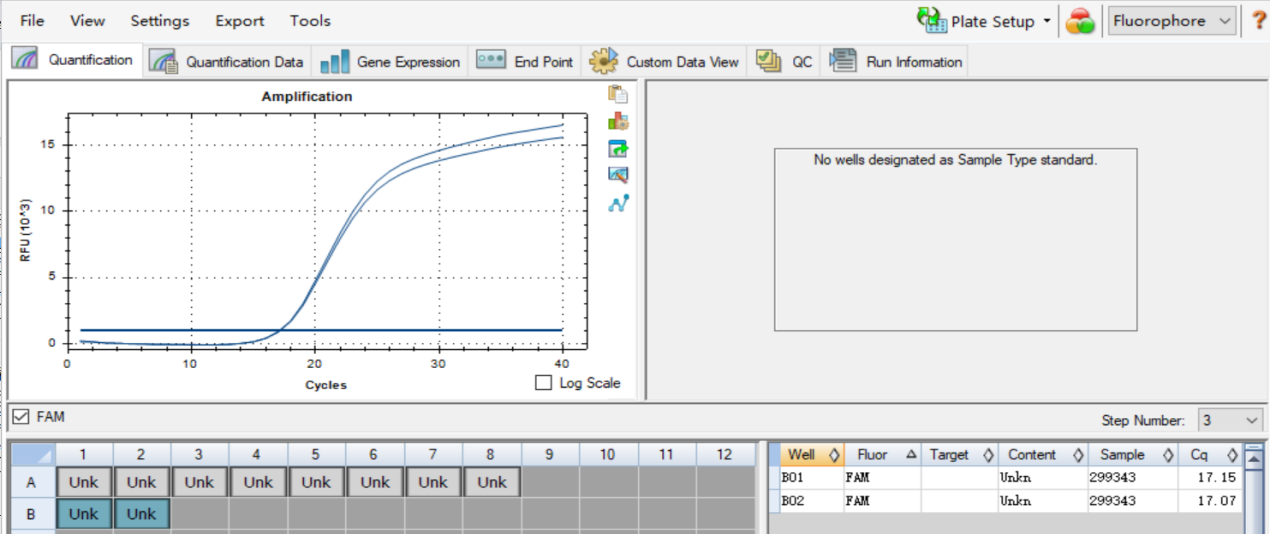The height and width of the screenshot is (534, 1270).
Task: Select well A7 in the plate grid
Action: (x=433, y=482)
